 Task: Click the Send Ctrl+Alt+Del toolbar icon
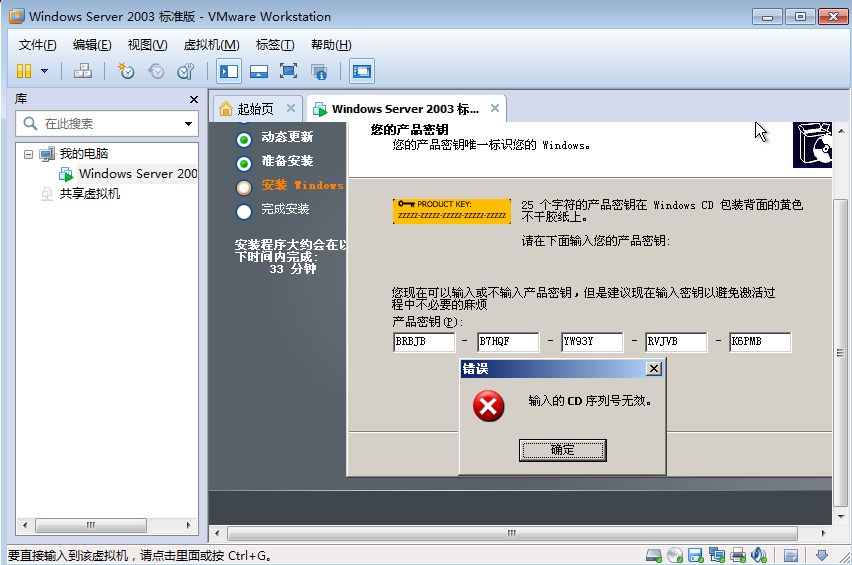[x=83, y=71]
